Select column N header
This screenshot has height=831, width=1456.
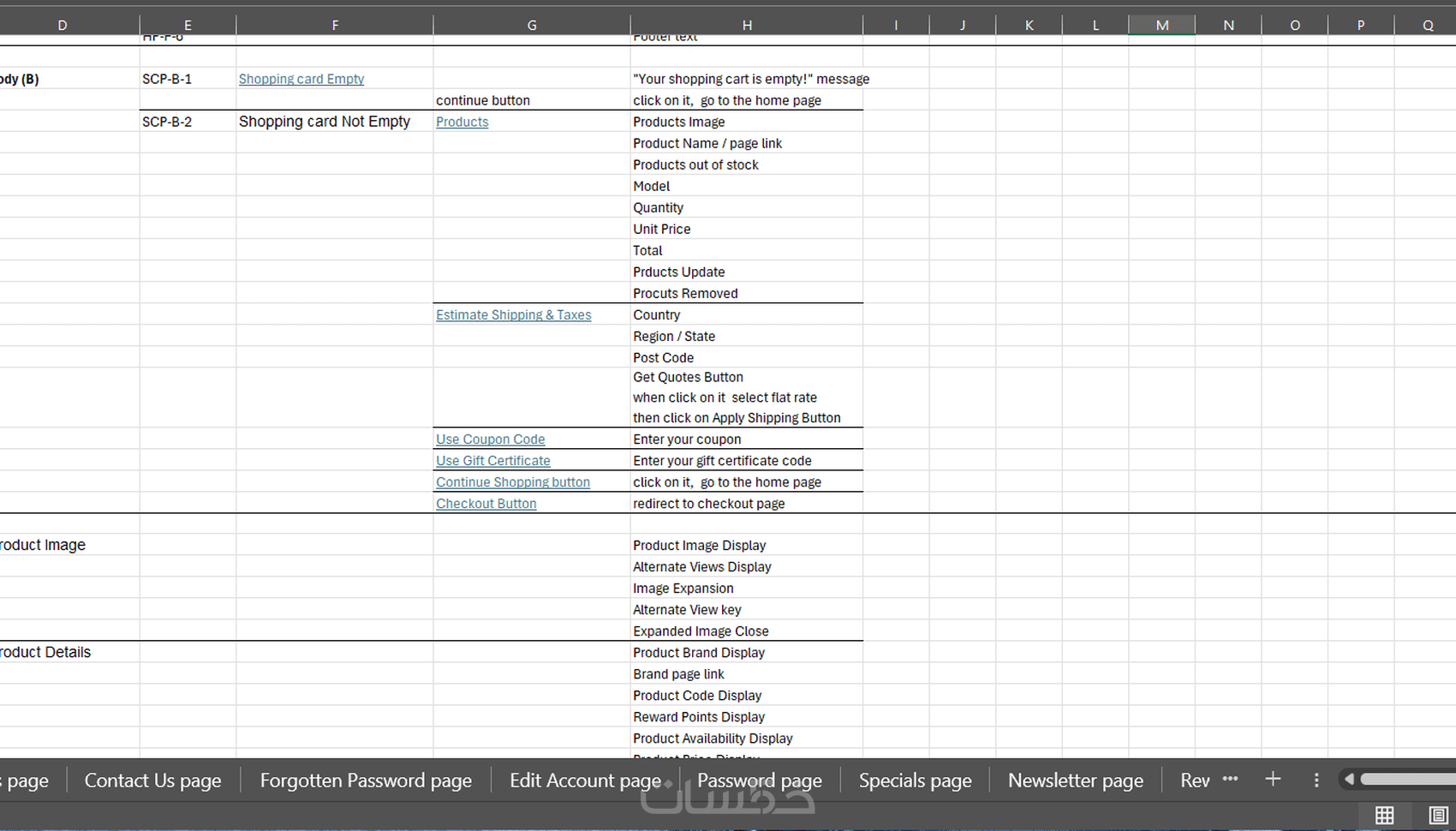tap(1228, 26)
